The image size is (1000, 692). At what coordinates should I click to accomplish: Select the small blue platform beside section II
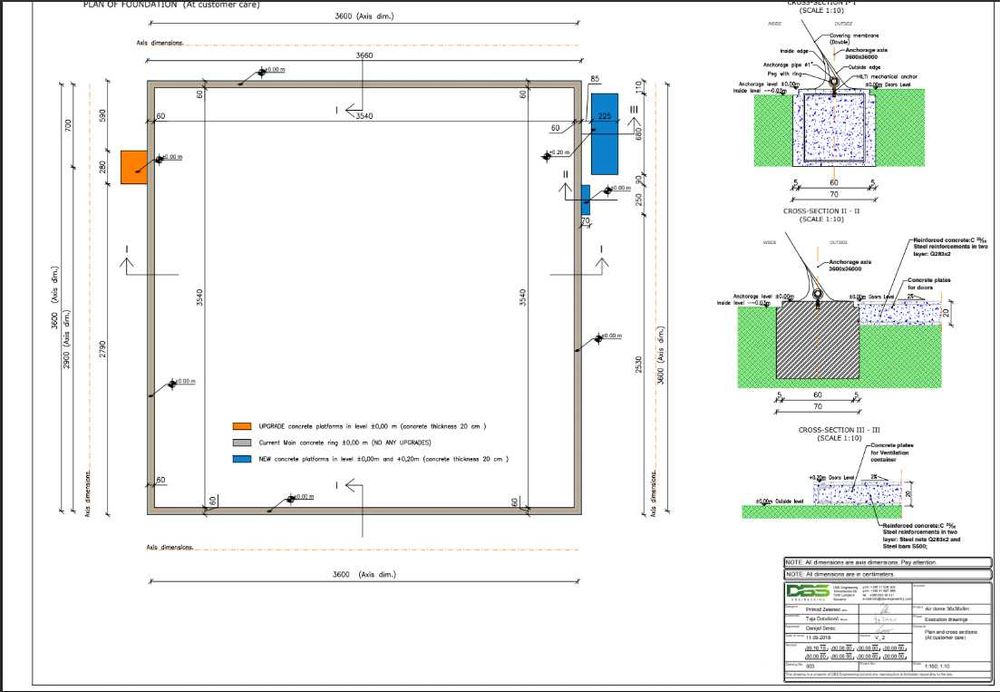(585, 200)
